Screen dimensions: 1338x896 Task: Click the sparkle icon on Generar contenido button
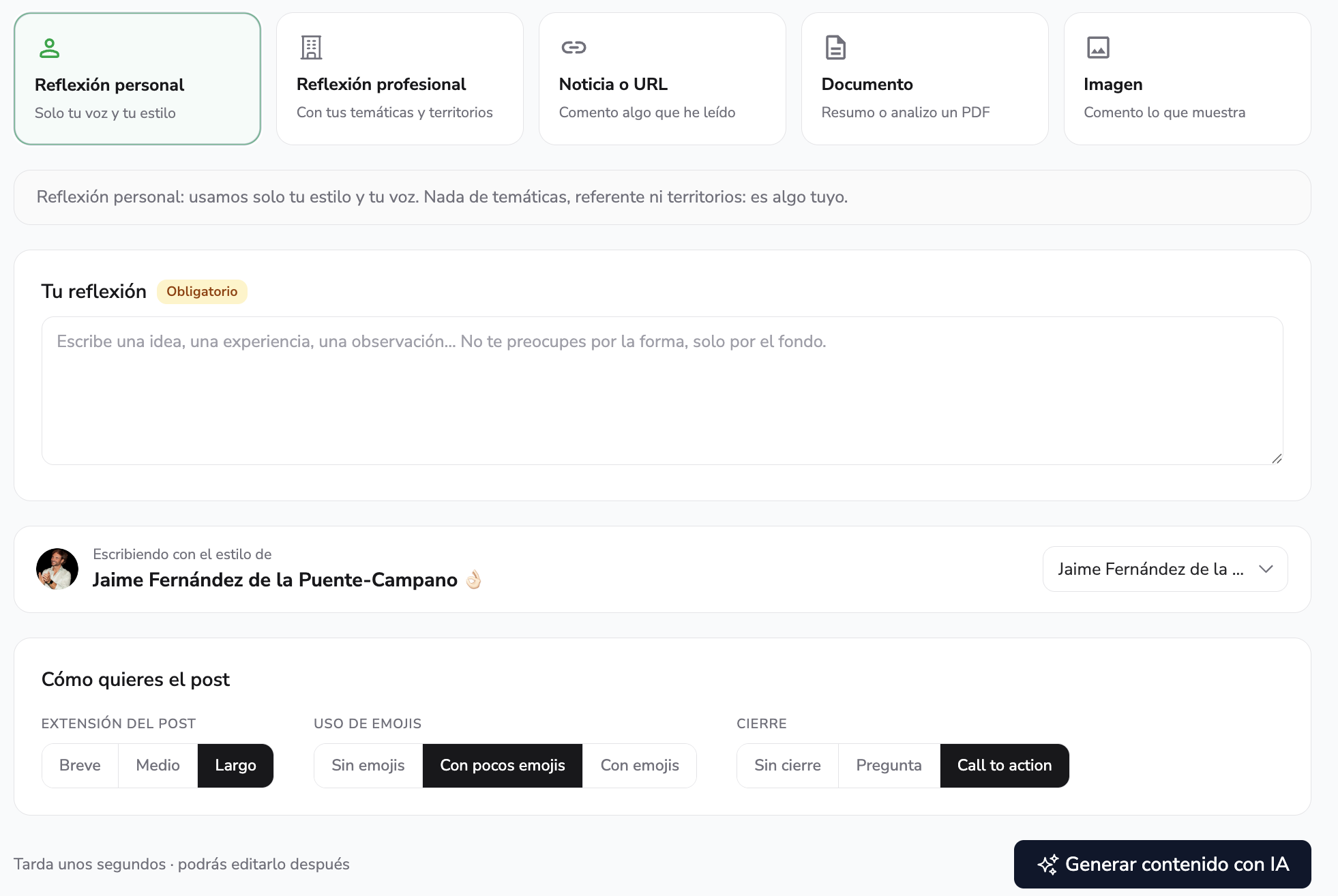click(x=1047, y=865)
